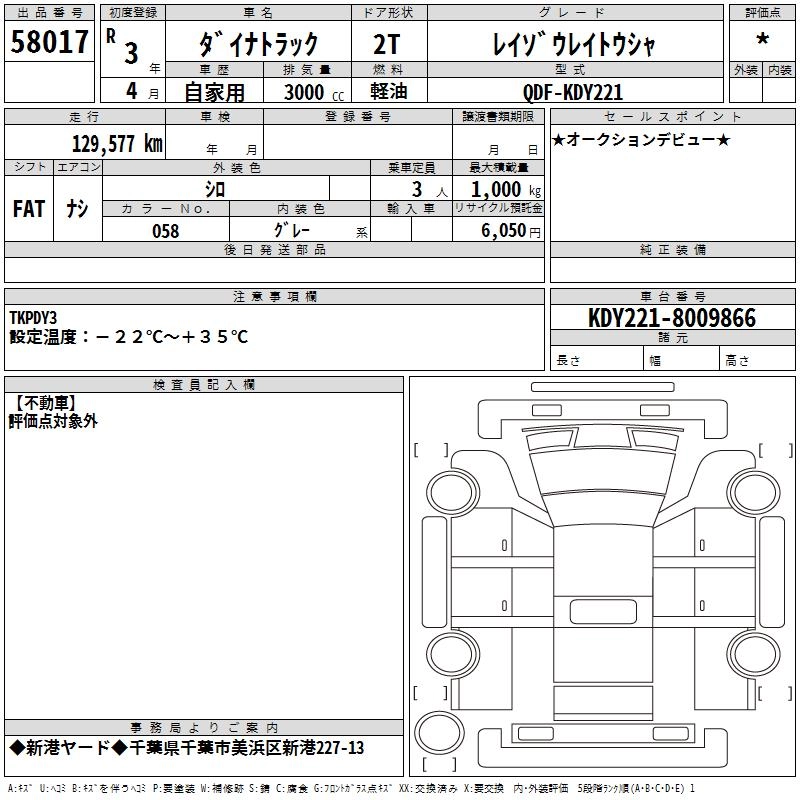Image resolution: width=800 pixels, height=800 pixels.
Task: Select the grade レイゾウレイトウシャ
Action: click(574, 44)
